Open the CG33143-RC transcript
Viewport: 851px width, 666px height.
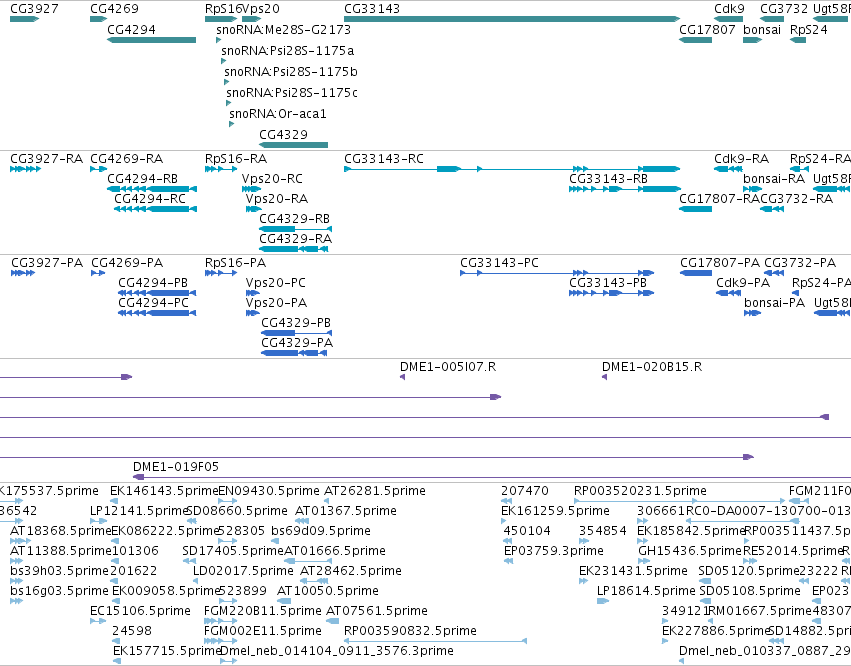point(512,169)
